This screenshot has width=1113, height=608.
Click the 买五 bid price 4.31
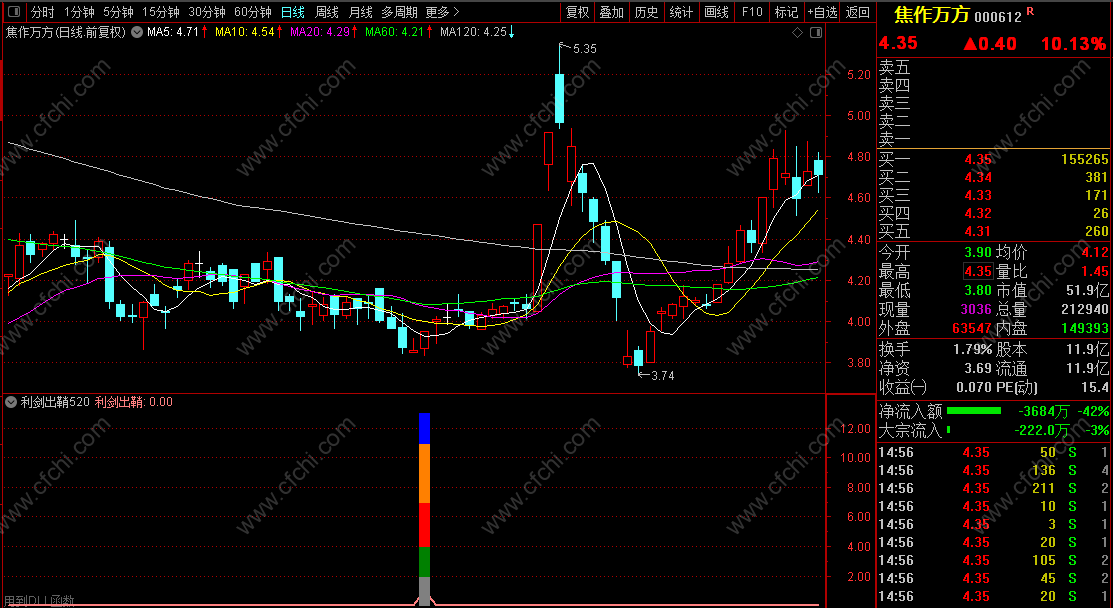click(x=977, y=231)
